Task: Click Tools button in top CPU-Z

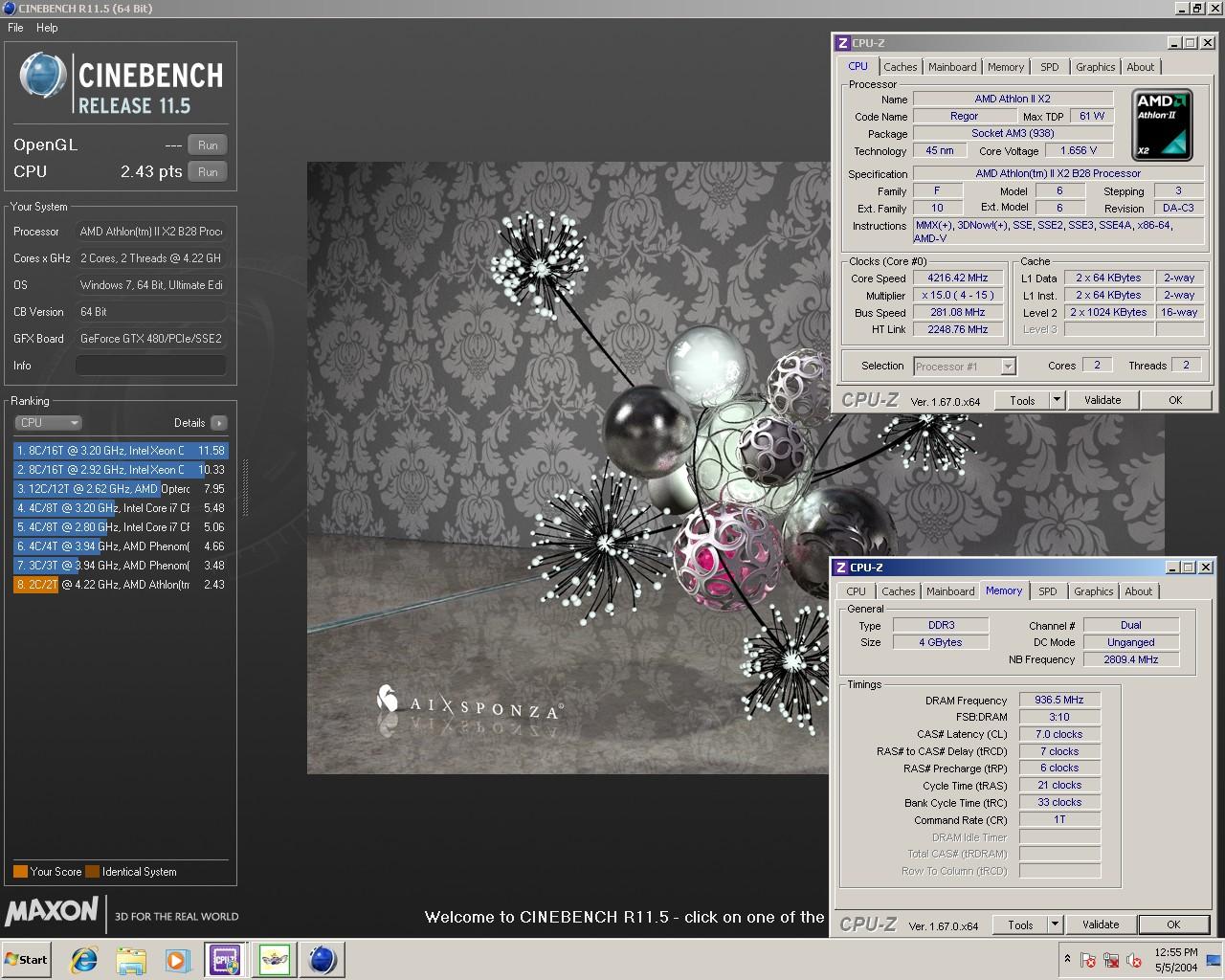Action: (1022, 401)
